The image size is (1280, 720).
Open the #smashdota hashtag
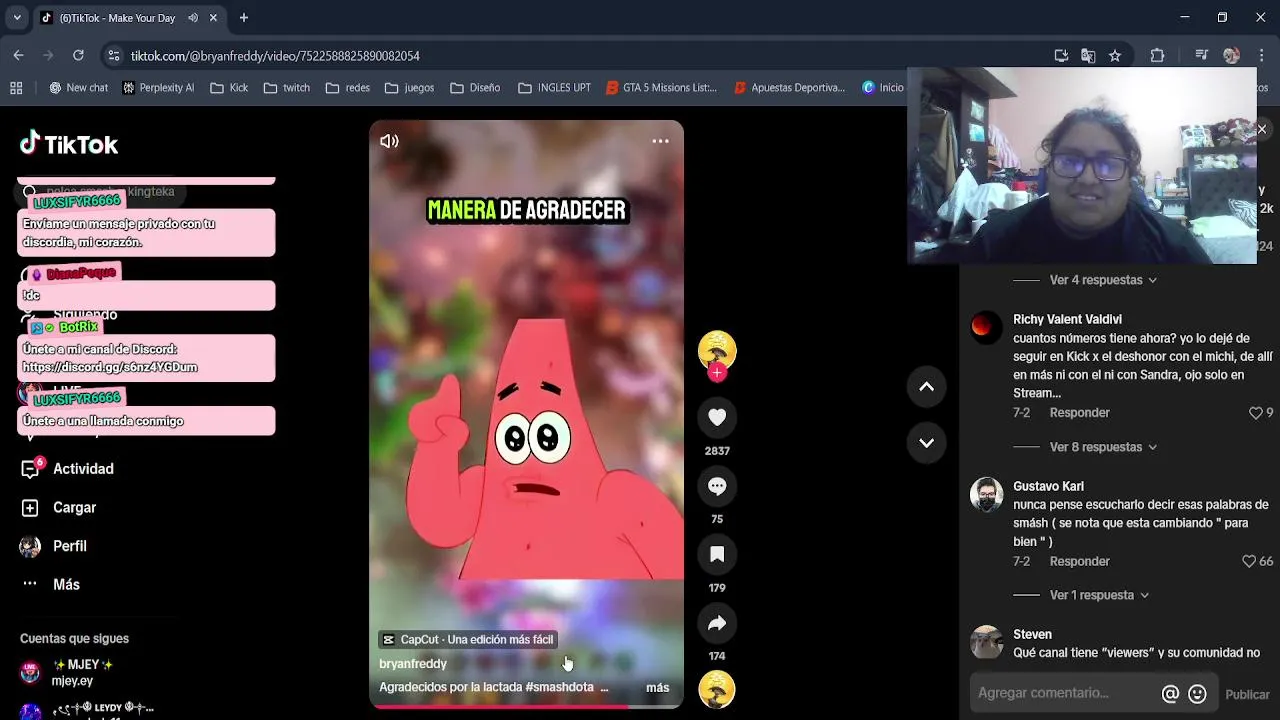pos(559,688)
